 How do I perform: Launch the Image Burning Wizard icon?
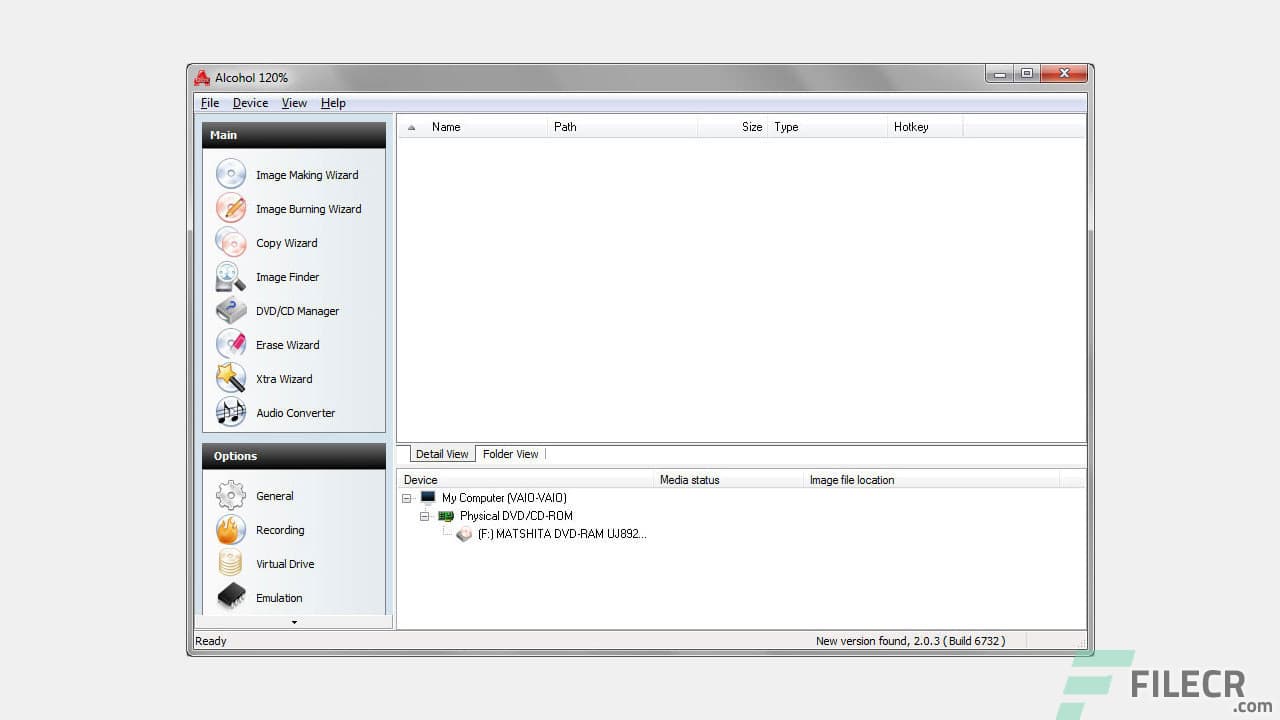tap(231, 209)
